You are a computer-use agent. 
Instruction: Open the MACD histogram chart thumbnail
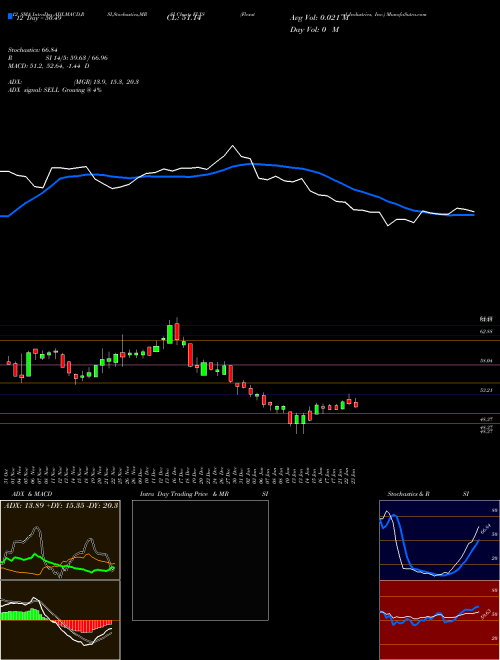tap(60, 620)
